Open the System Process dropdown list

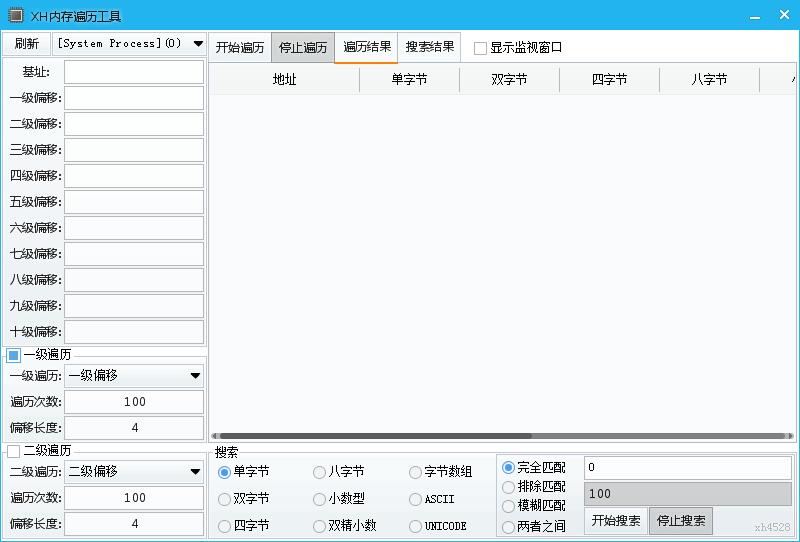197,44
